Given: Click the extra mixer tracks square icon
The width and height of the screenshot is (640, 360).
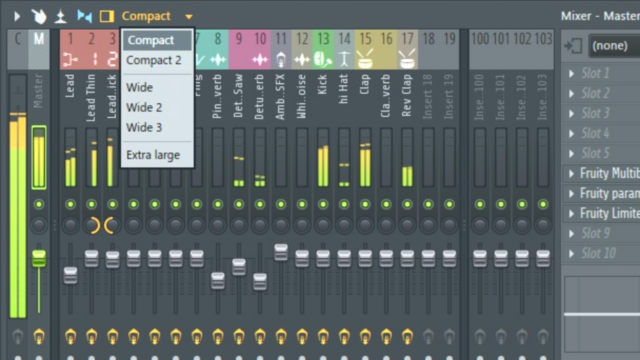Looking at the screenshot, I should coord(107,16).
